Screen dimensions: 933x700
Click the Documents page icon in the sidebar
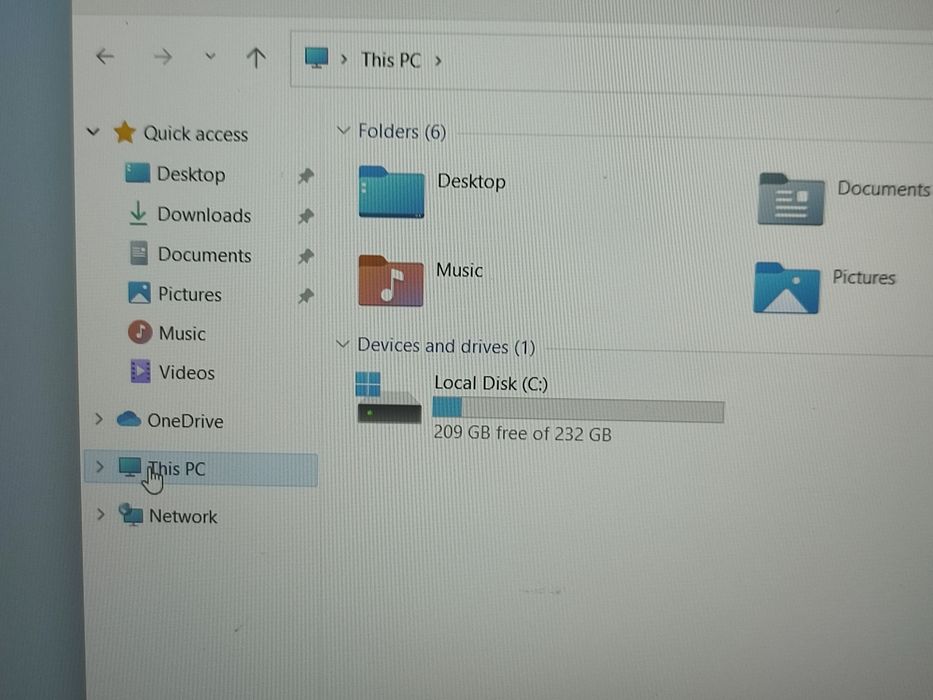[139, 253]
